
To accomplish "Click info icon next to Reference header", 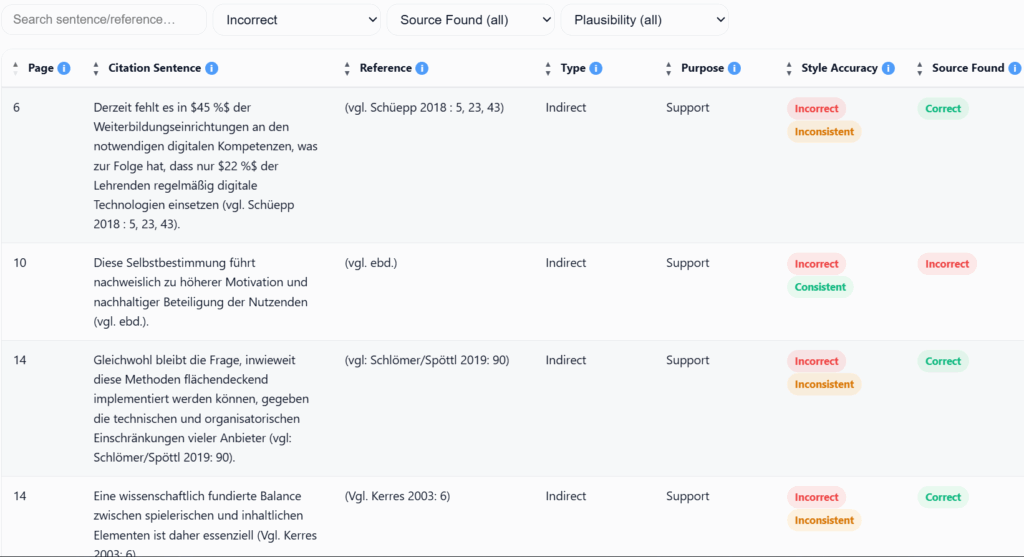I will click(422, 68).
